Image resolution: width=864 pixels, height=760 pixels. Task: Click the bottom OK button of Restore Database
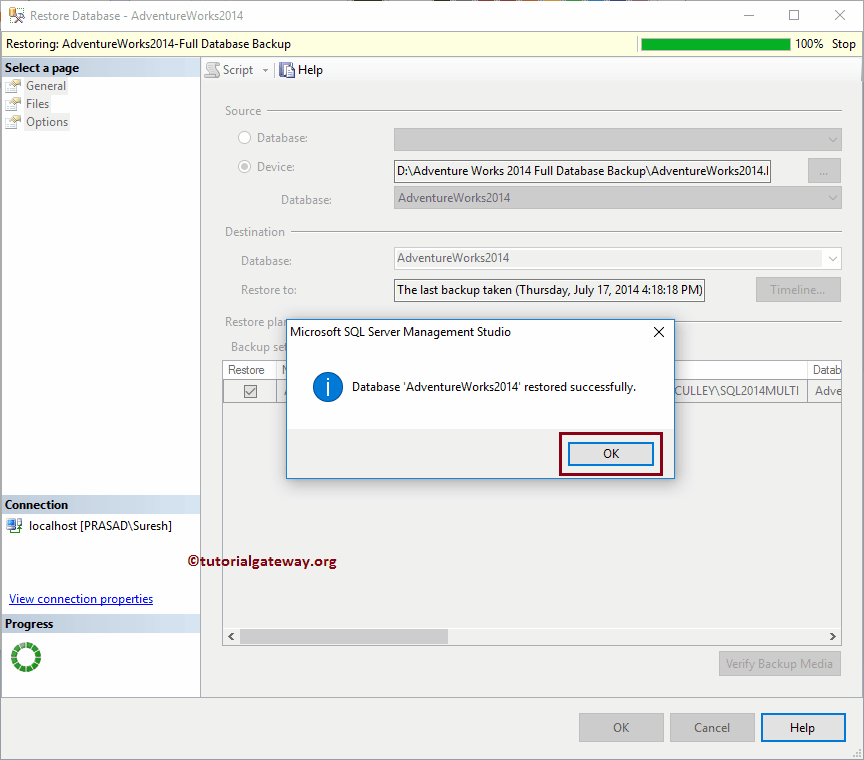pos(621,727)
